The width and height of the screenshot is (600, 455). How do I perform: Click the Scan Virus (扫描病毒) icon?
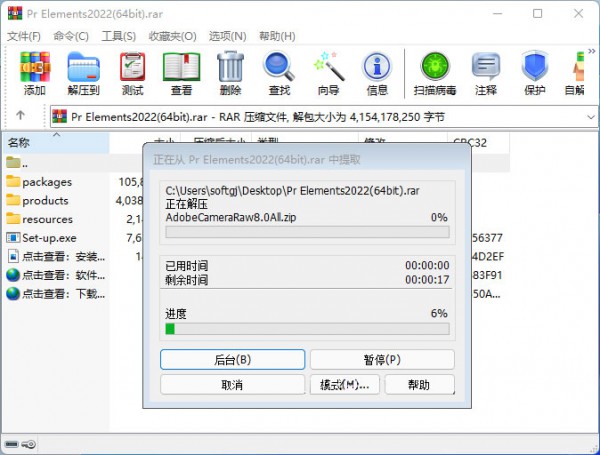435,67
